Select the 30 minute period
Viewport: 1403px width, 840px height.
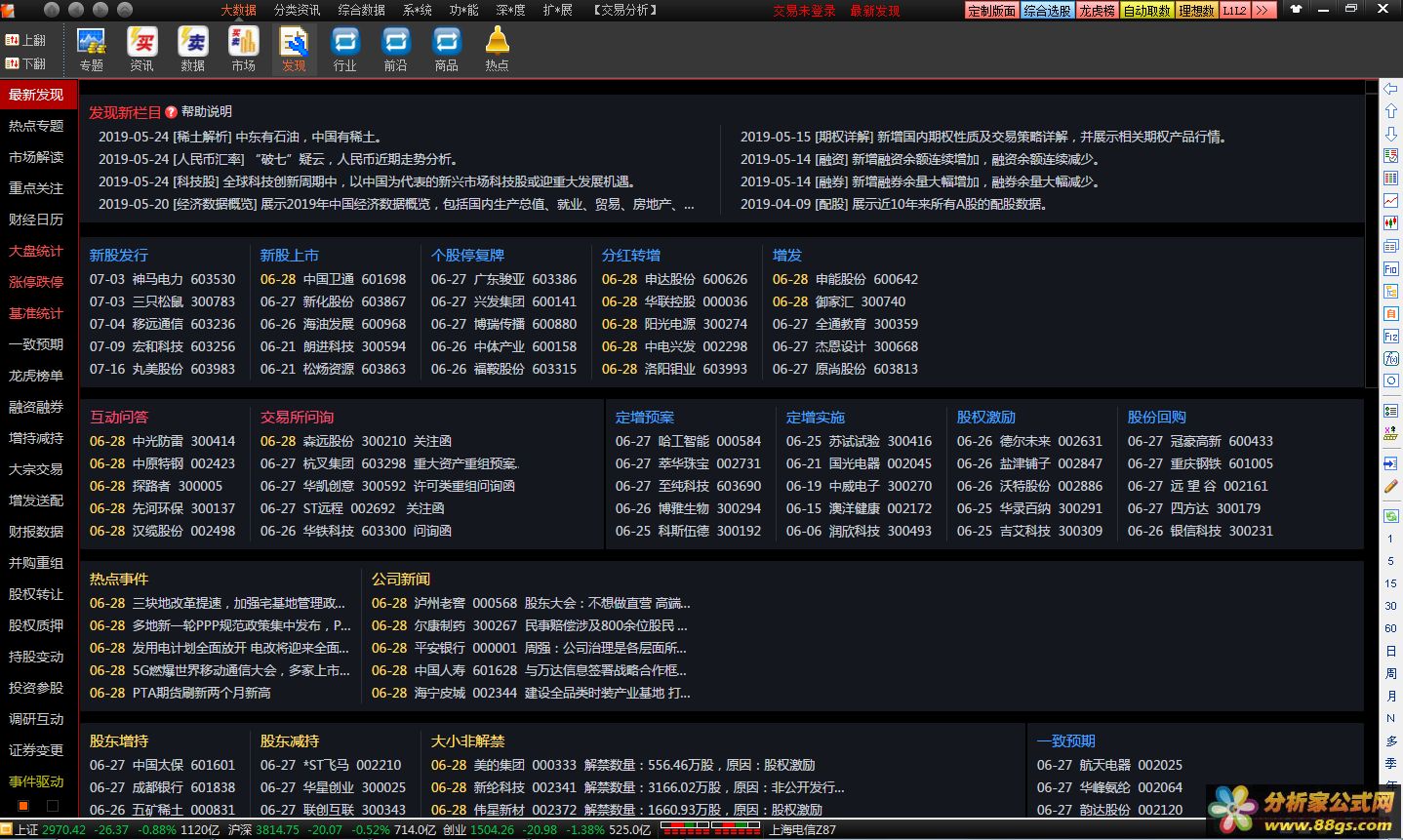[x=1390, y=606]
